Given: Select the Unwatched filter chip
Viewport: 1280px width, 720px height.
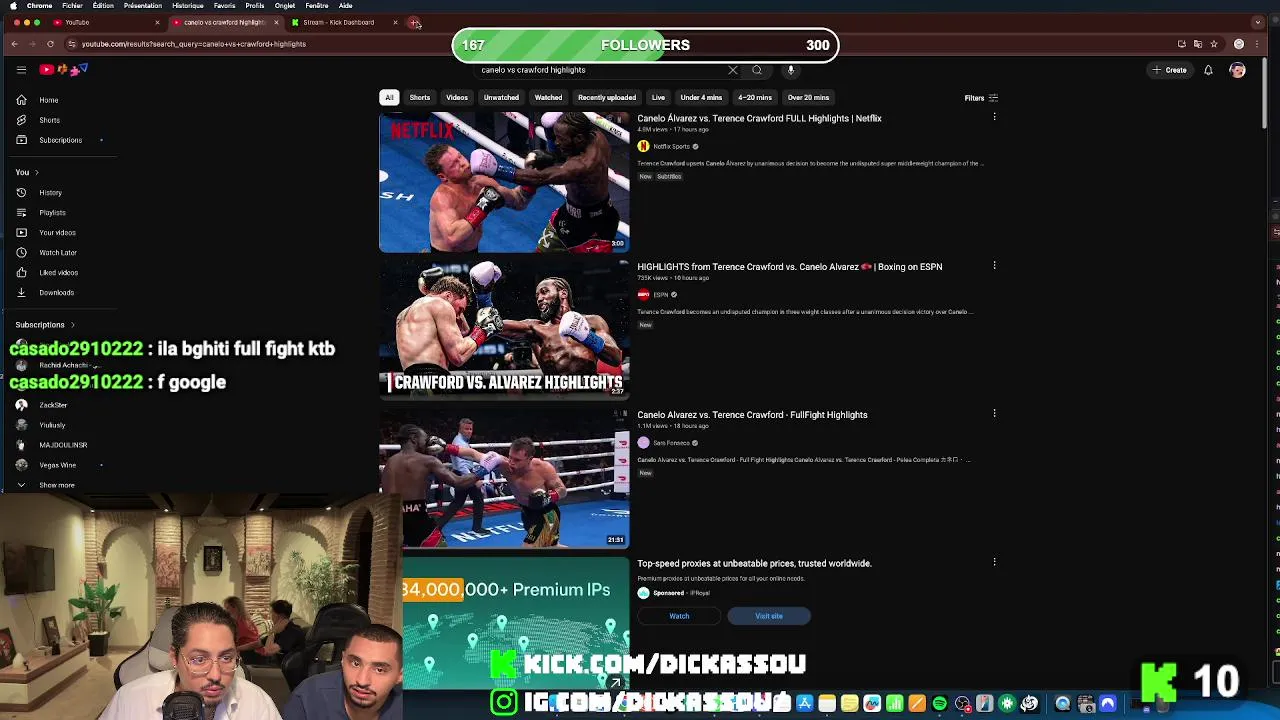Looking at the screenshot, I should click(501, 98).
